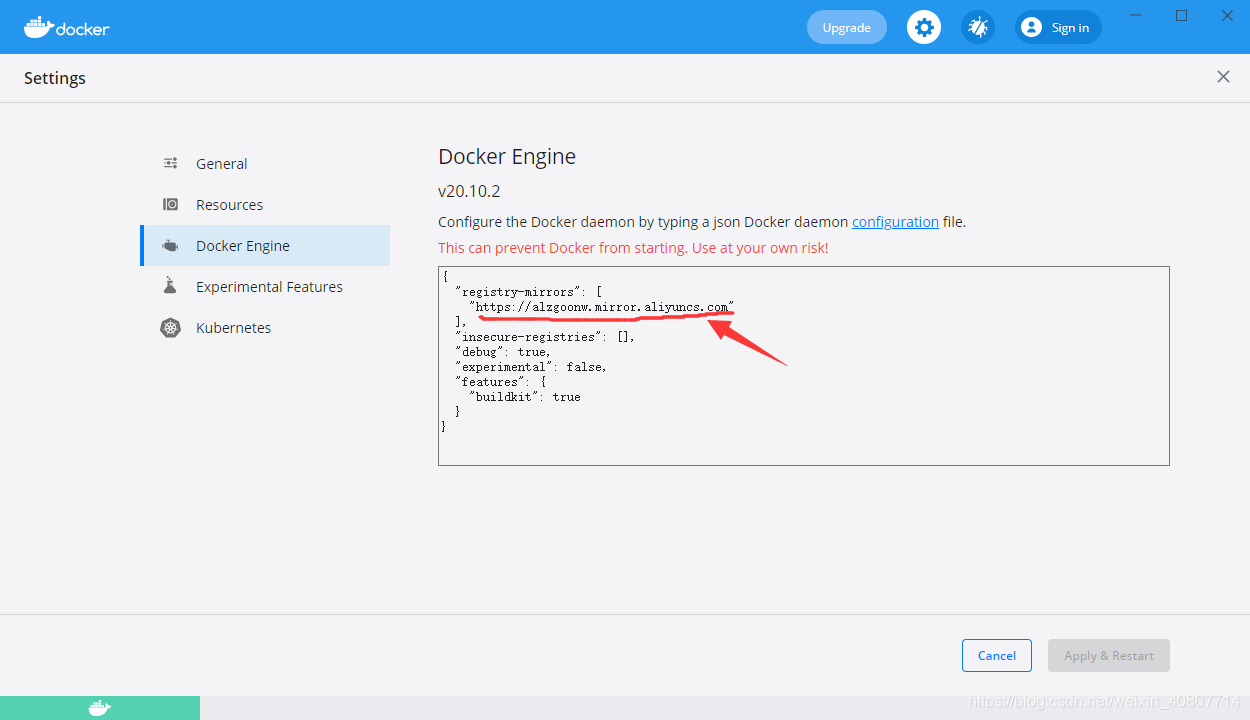Open the General settings tab
This screenshot has height=720, width=1250.
tap(265, 164)
